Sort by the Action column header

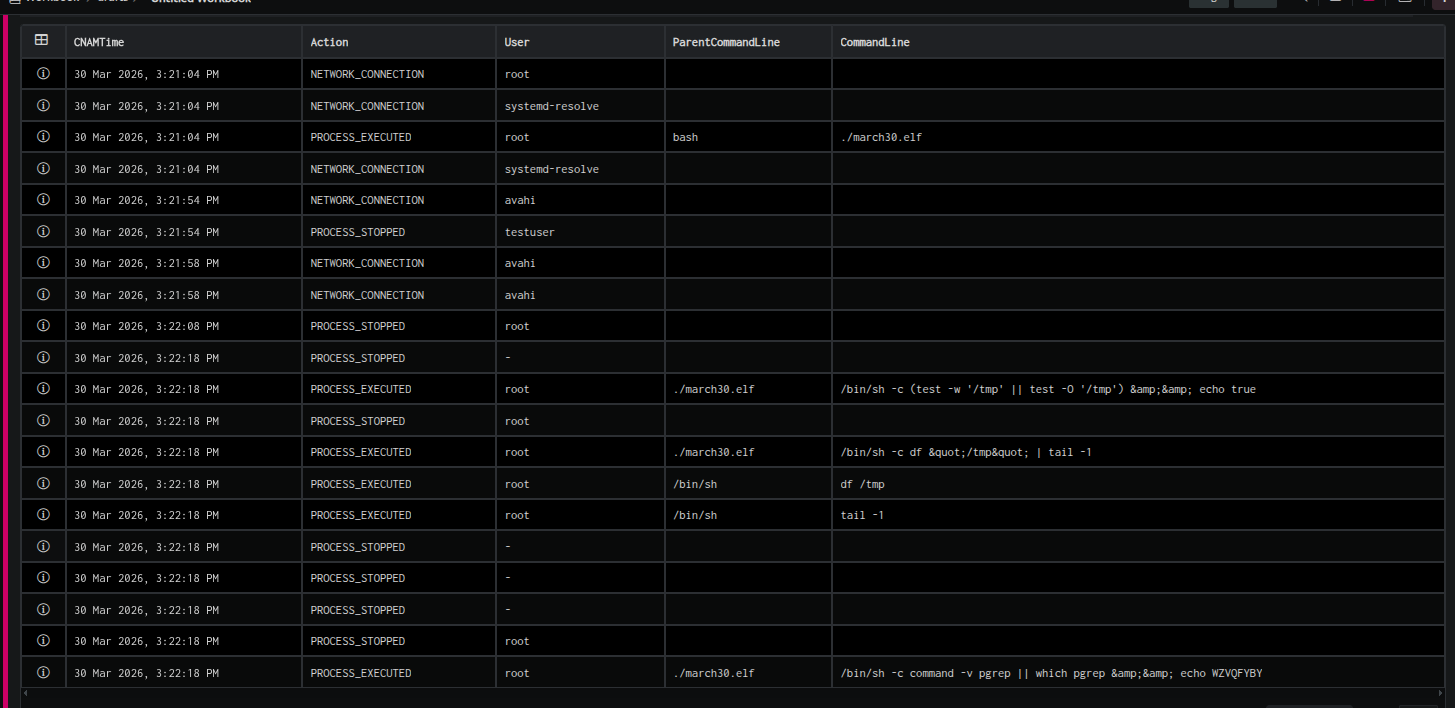pyautogui.click(x=399, y=42)
